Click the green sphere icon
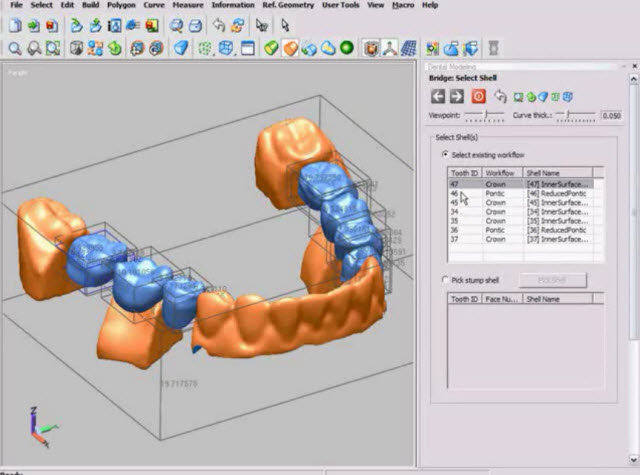Screen dimensions: 640x475 point(347,48)
